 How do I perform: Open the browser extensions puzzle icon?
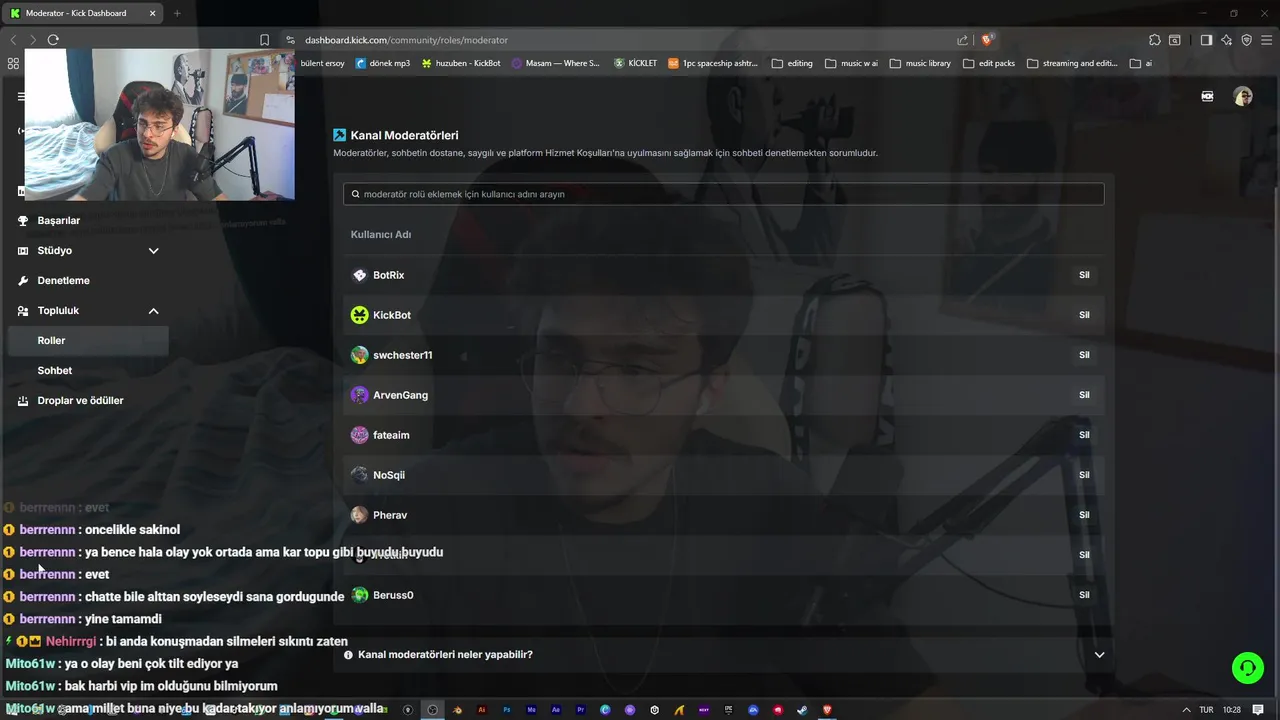[x=1155, y=40]
